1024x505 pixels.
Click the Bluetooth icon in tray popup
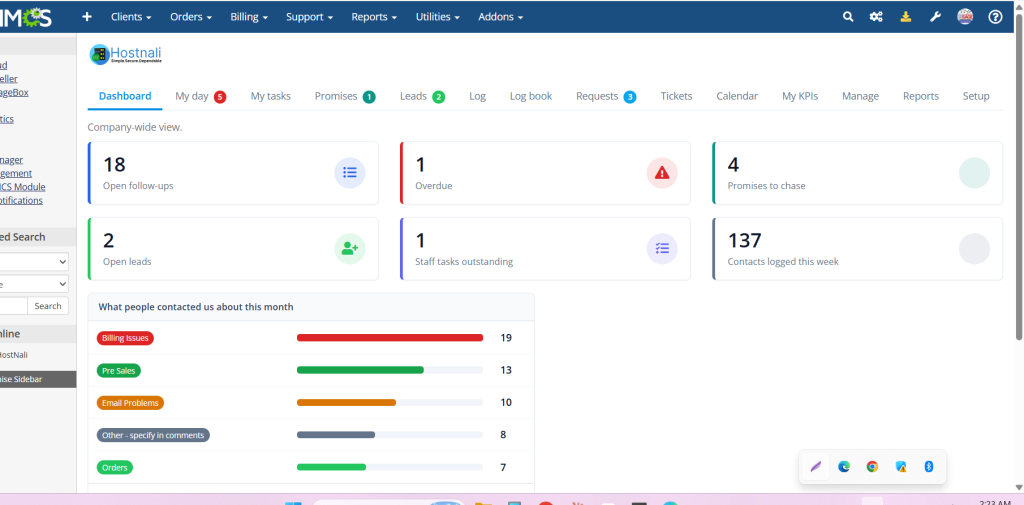pos(929,466)
